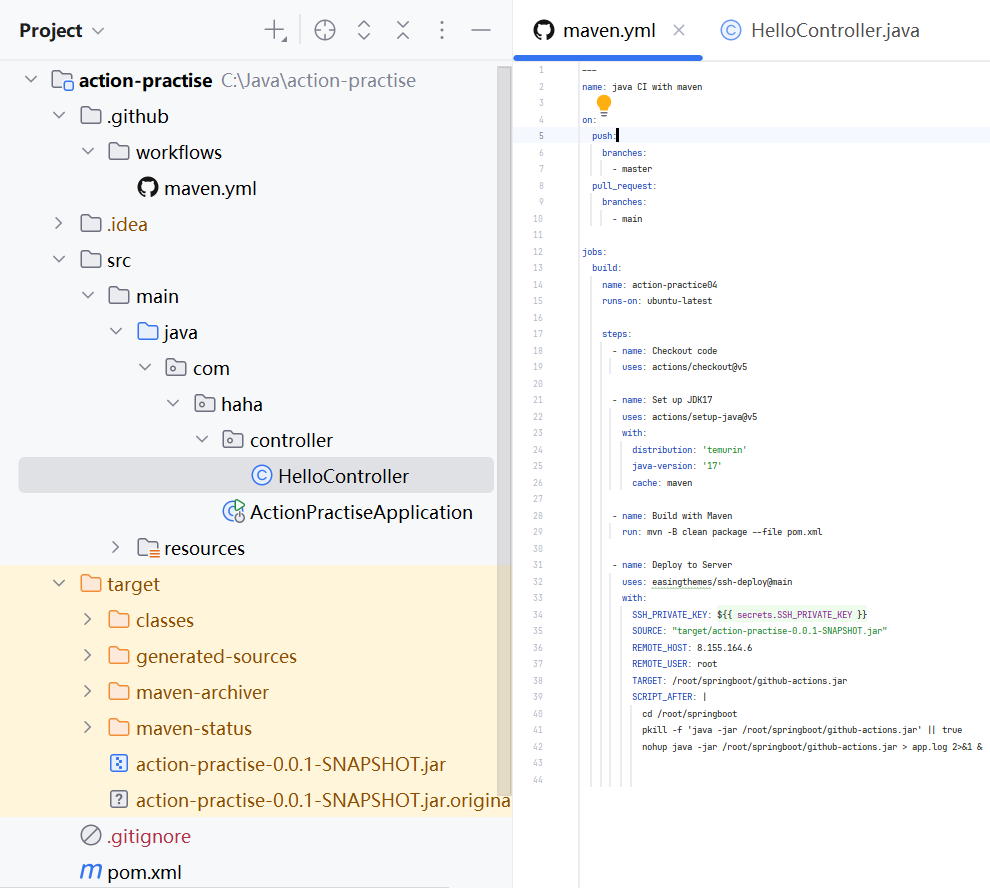Expand the maven-status folder
This screenshot has height=888, width=990.
tap(88, 728)
